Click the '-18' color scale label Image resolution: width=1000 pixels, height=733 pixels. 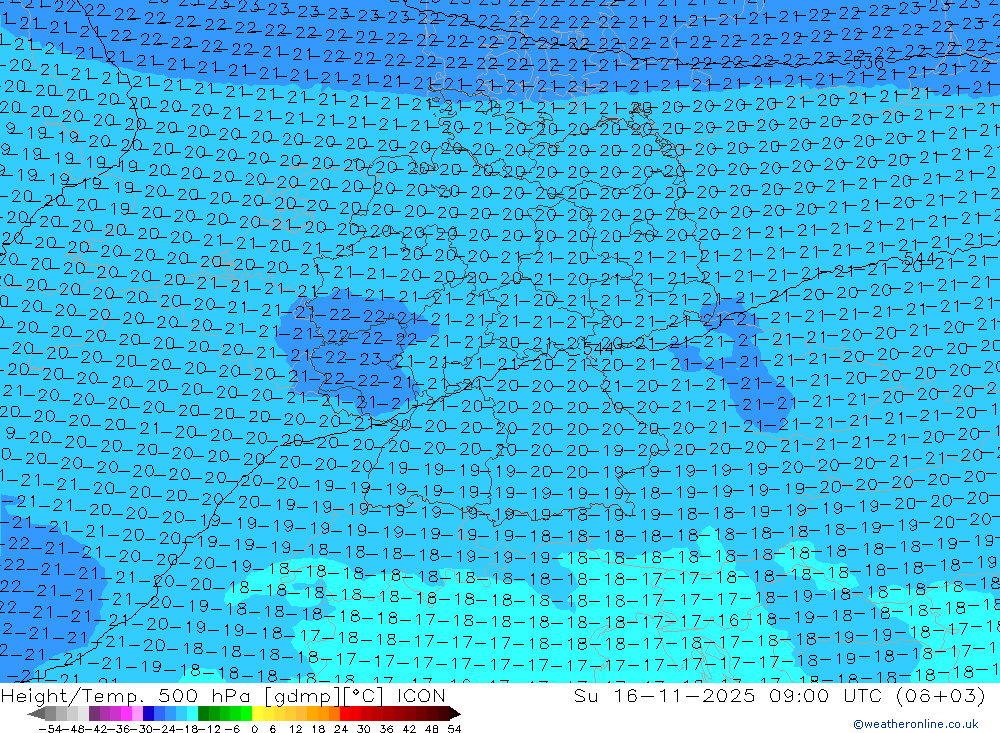coord(187,729)
